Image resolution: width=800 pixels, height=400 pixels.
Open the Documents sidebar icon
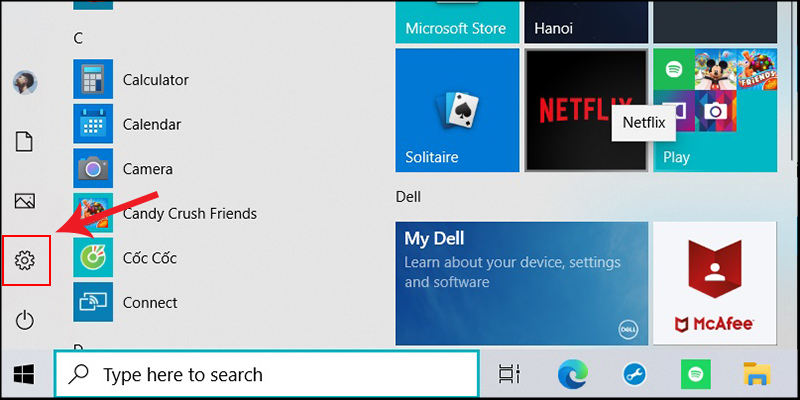[x=25, y=141]
